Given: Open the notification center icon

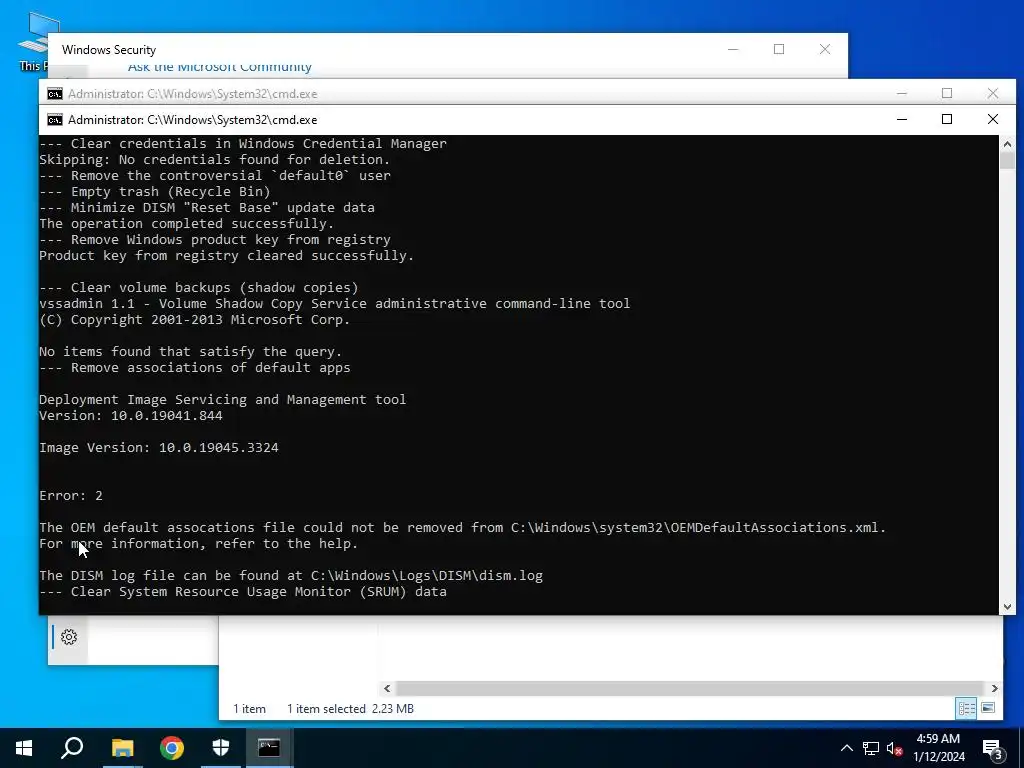Looking at the screenshot, I should click(x=992, y=748).
